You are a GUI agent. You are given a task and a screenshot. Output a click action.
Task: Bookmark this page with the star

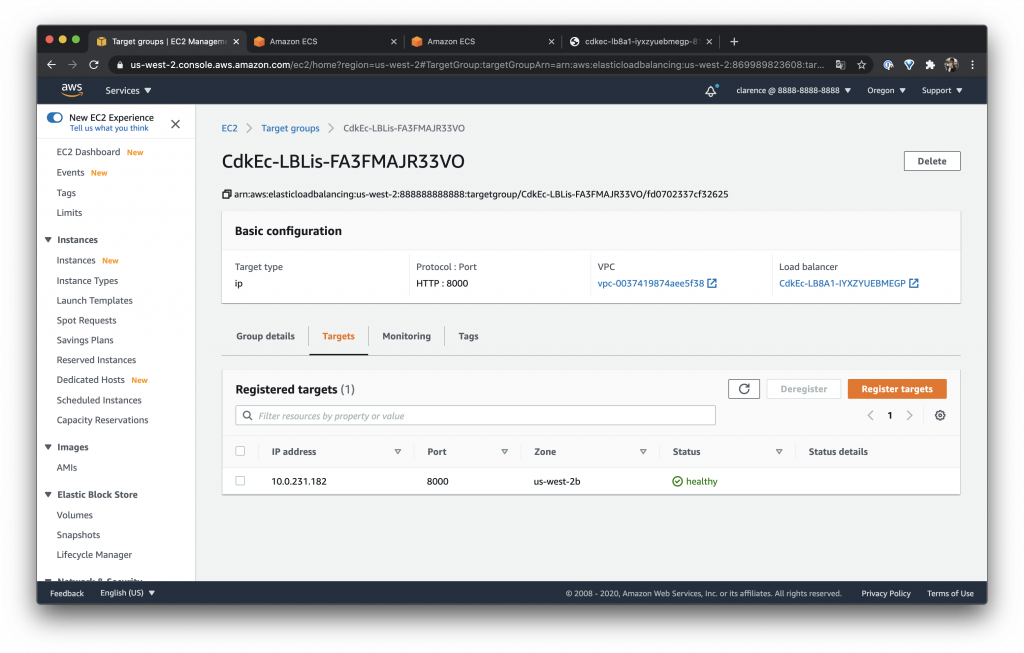[x=861, y=65]
